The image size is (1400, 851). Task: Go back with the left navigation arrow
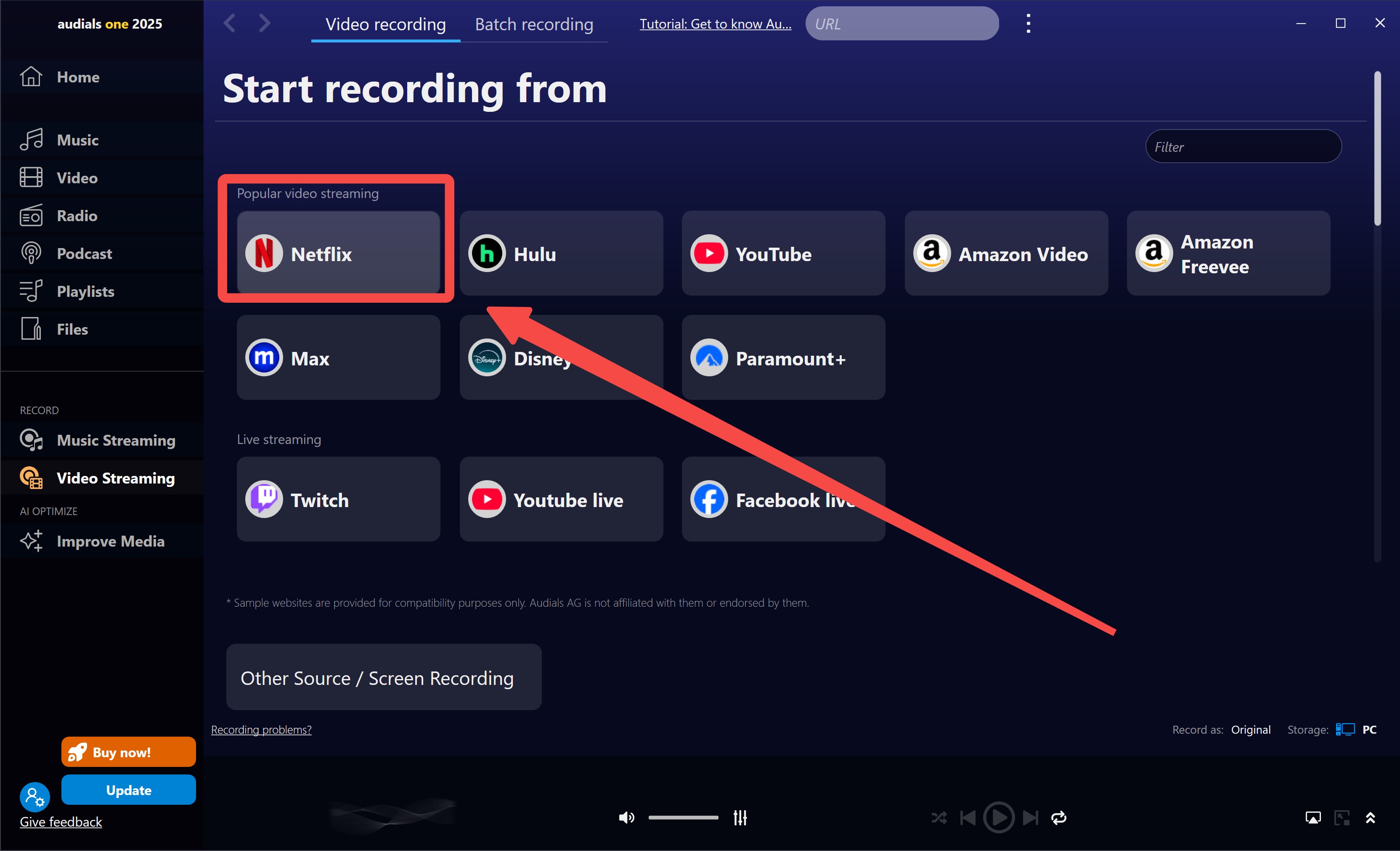pos(230,23)
